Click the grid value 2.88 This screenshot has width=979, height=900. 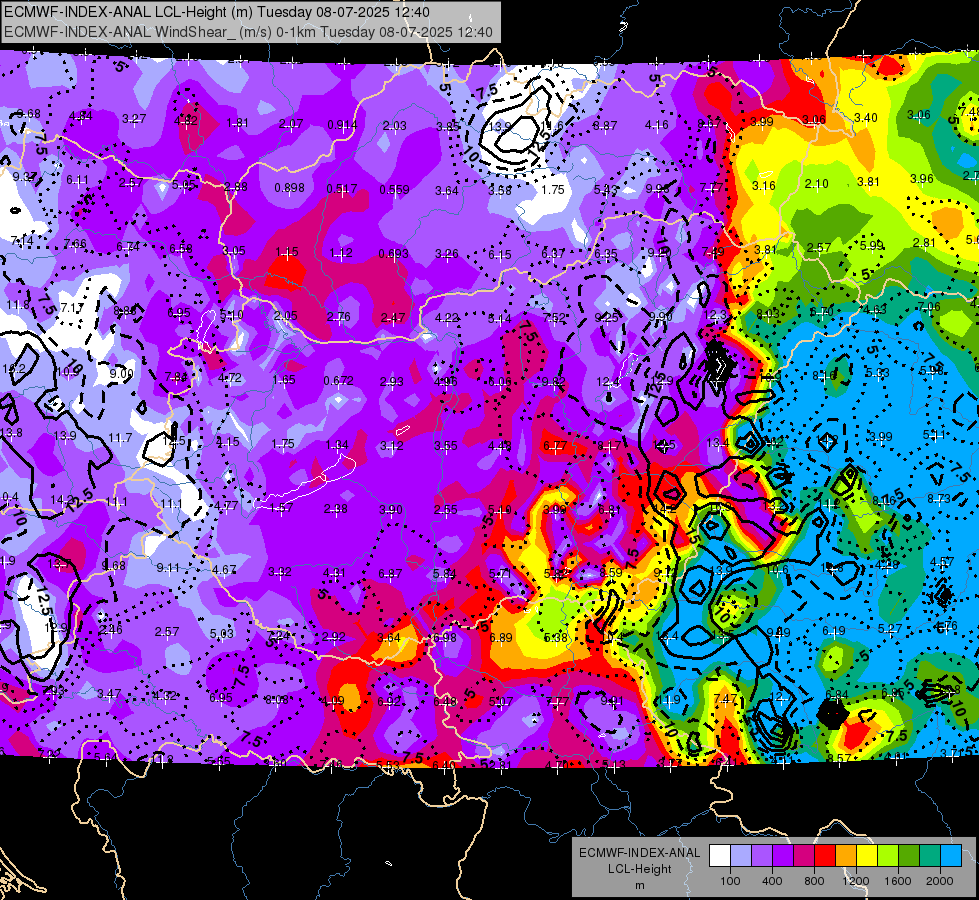[x=235, y=187]
